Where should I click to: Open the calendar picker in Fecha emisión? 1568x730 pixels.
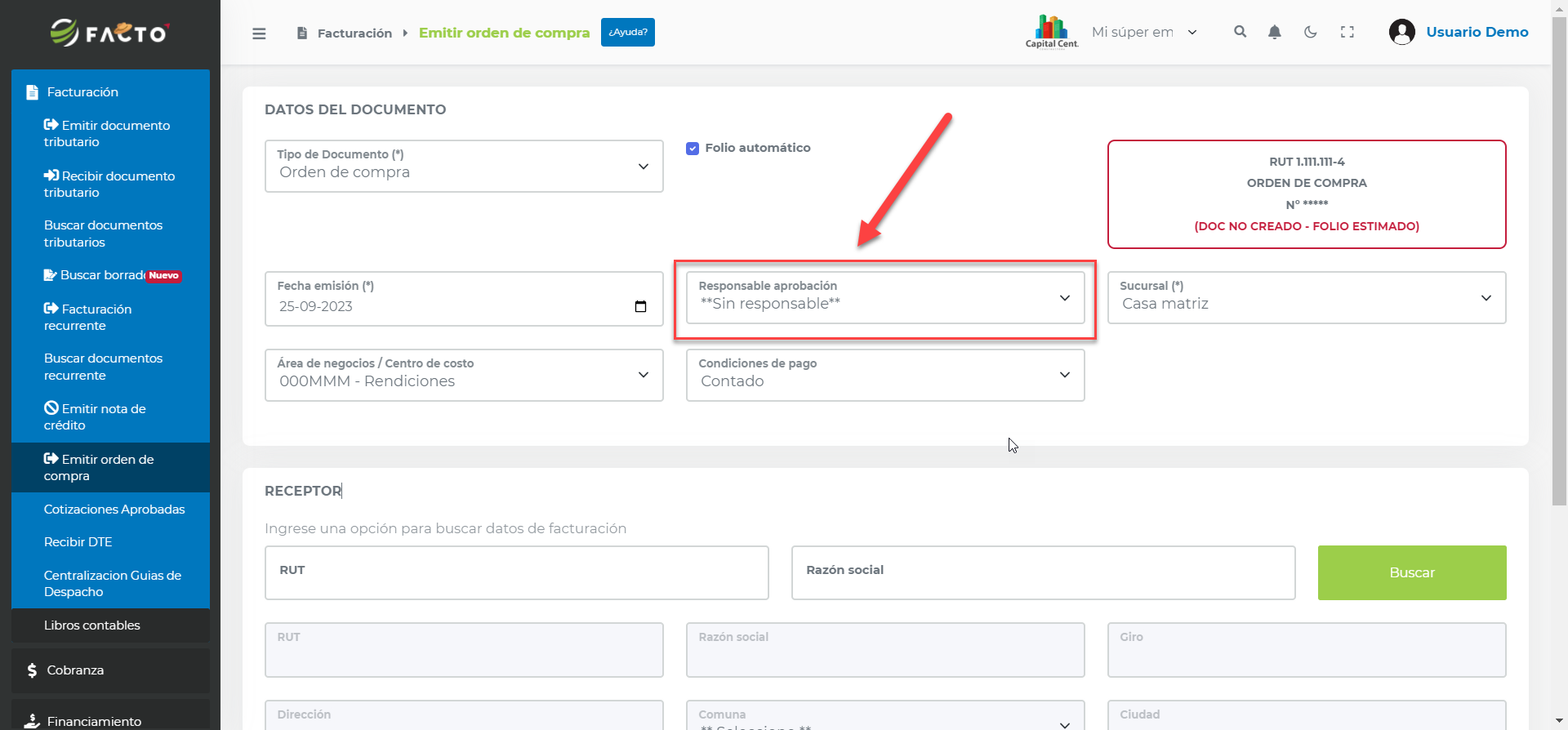click(640, 306)
